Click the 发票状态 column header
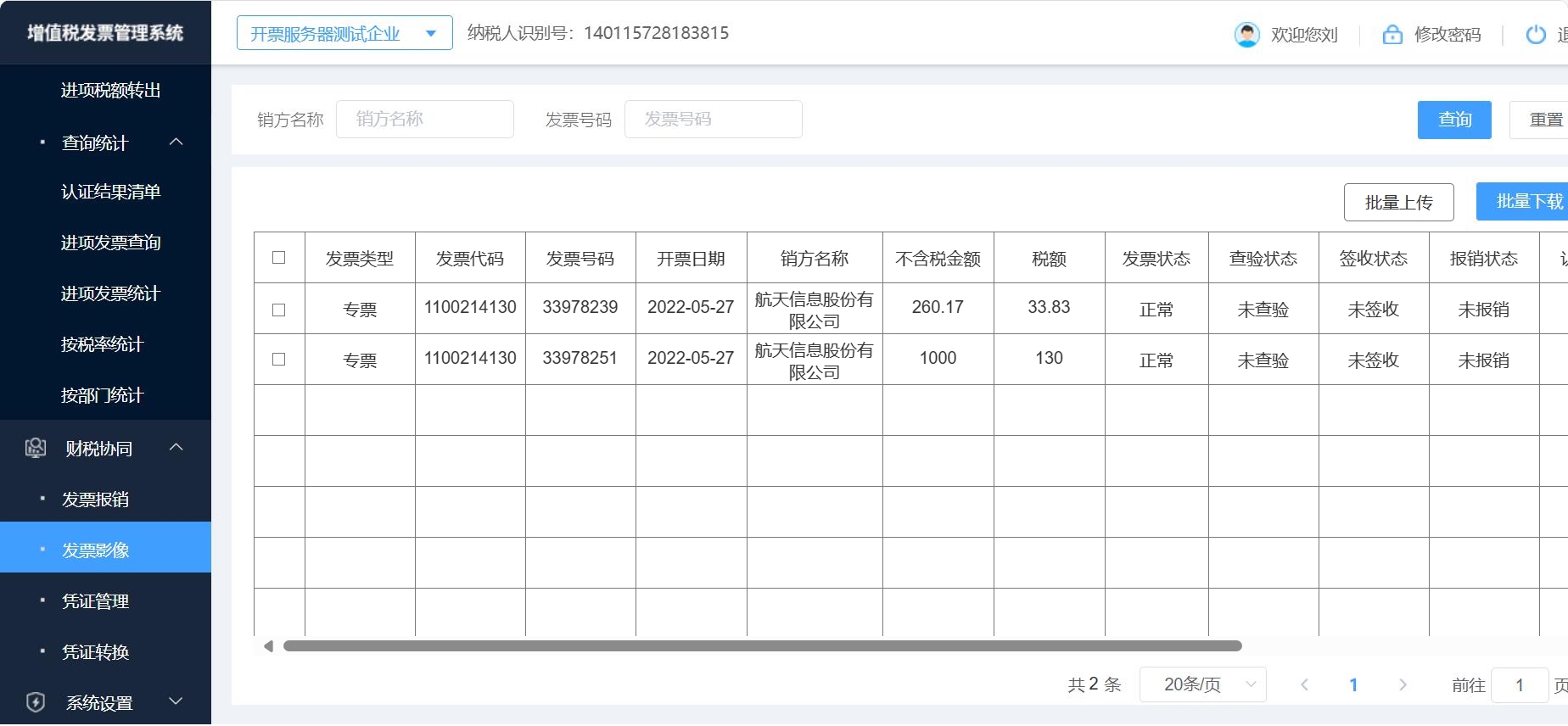The width and height of the screenshot is (1568, 726). (1156, 259)
